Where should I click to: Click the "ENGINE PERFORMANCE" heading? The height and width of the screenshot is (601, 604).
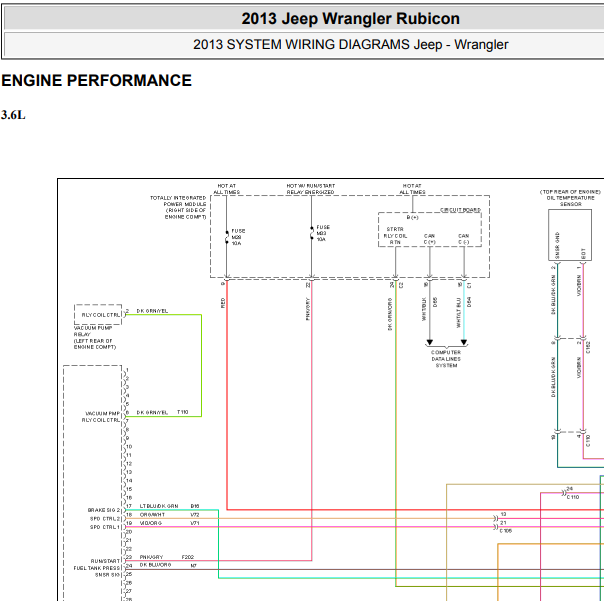pyautogui.click(x=96, y=81)
